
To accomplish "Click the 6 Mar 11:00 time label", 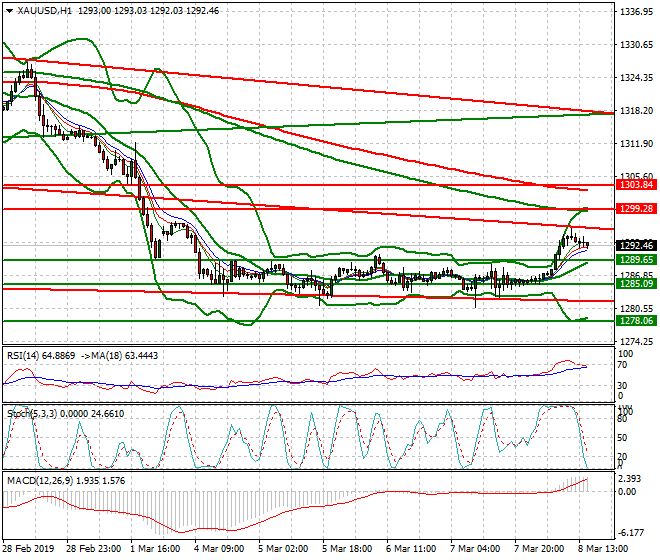I will click(x=411, y=549).
